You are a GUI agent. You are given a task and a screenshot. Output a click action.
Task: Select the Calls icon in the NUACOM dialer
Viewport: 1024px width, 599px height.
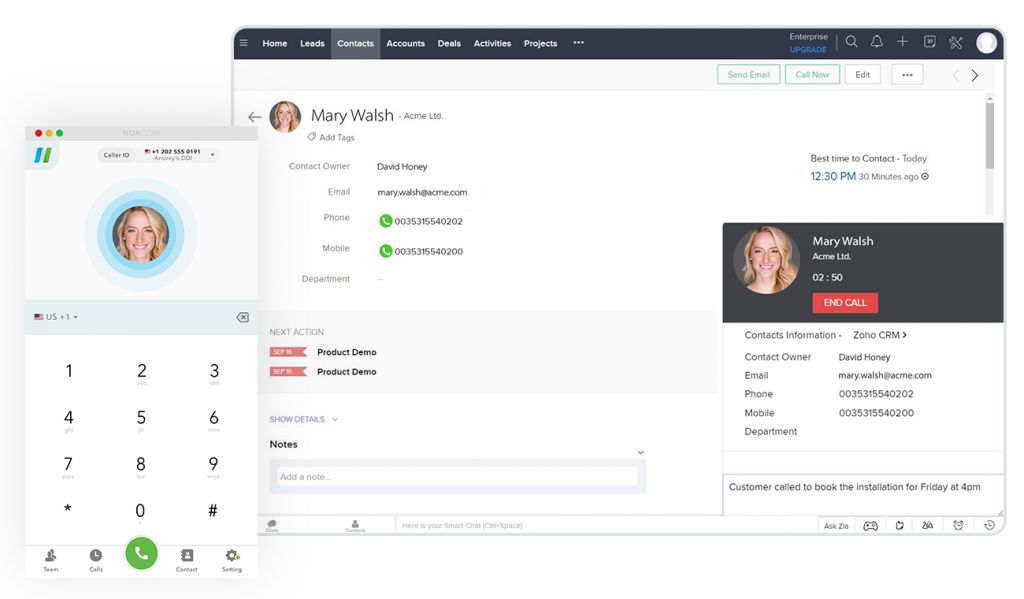(95, 557)
